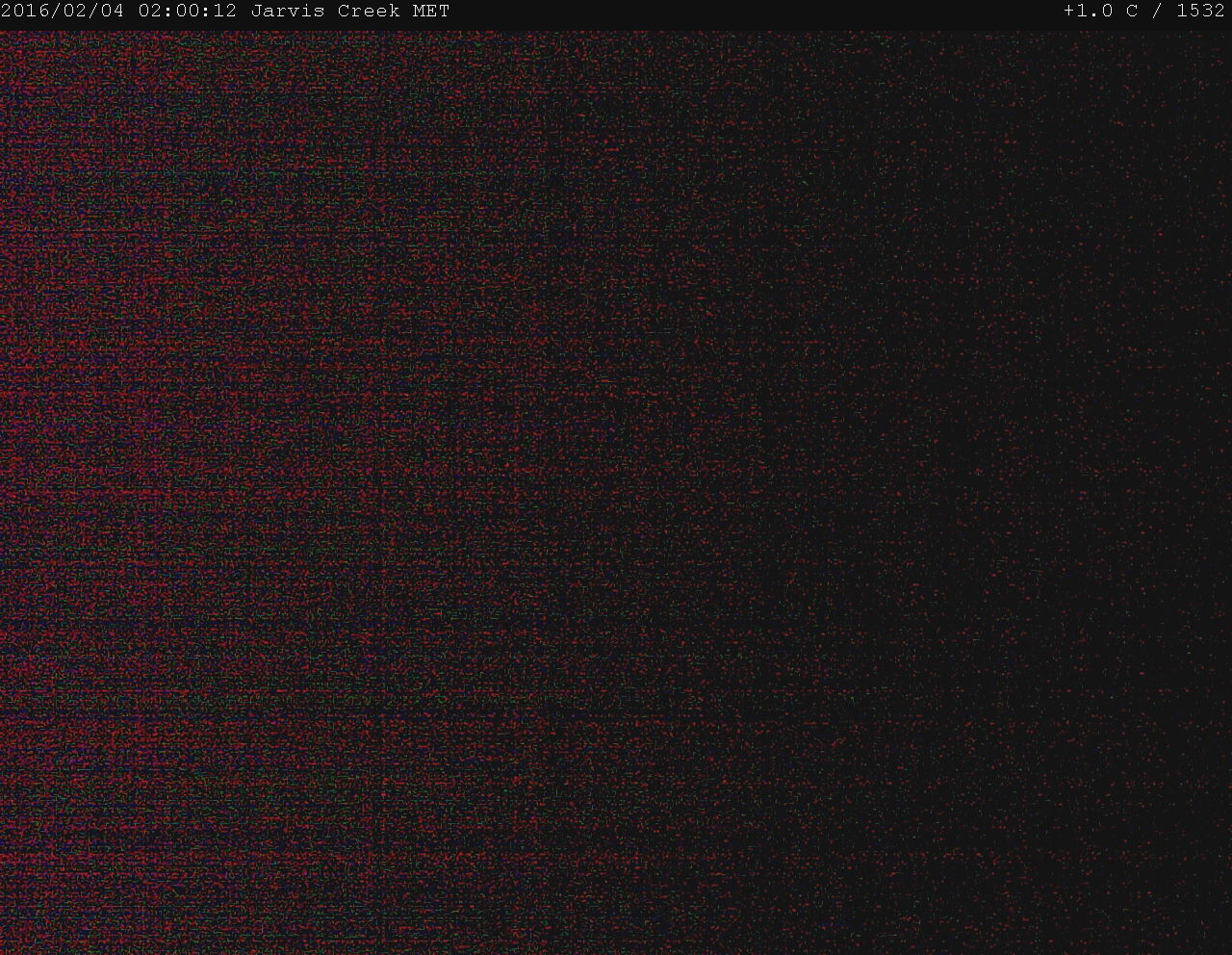The image size is (1232, 955).
Task: Click the bottom-right corner of the image
Action: pyautogui.click(x=1222, y=945)
